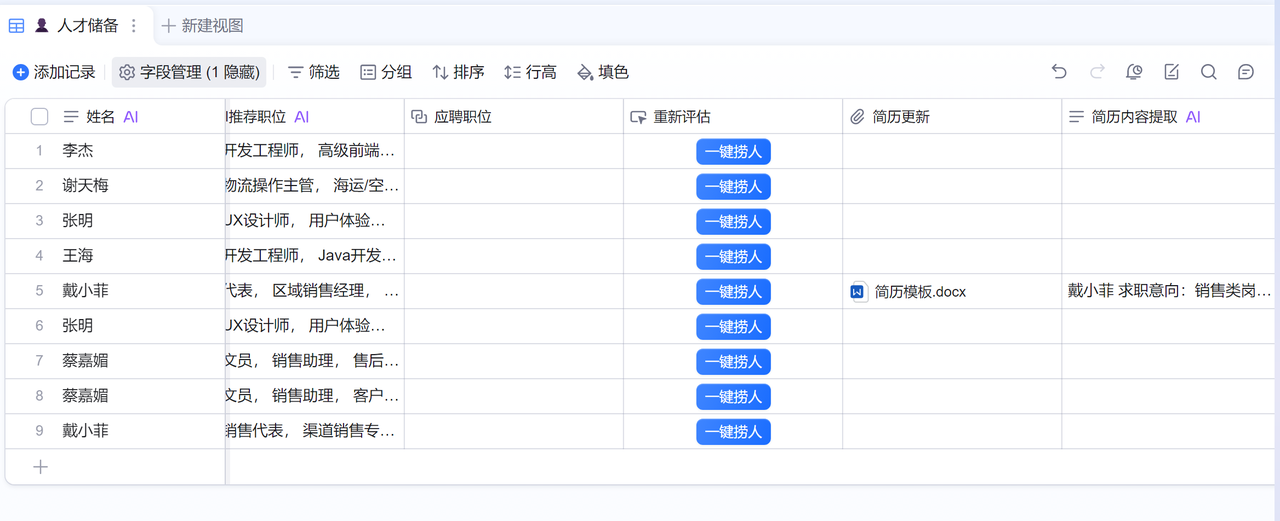Toggle the select-all checkbox in header

click(x=40, y=117)
